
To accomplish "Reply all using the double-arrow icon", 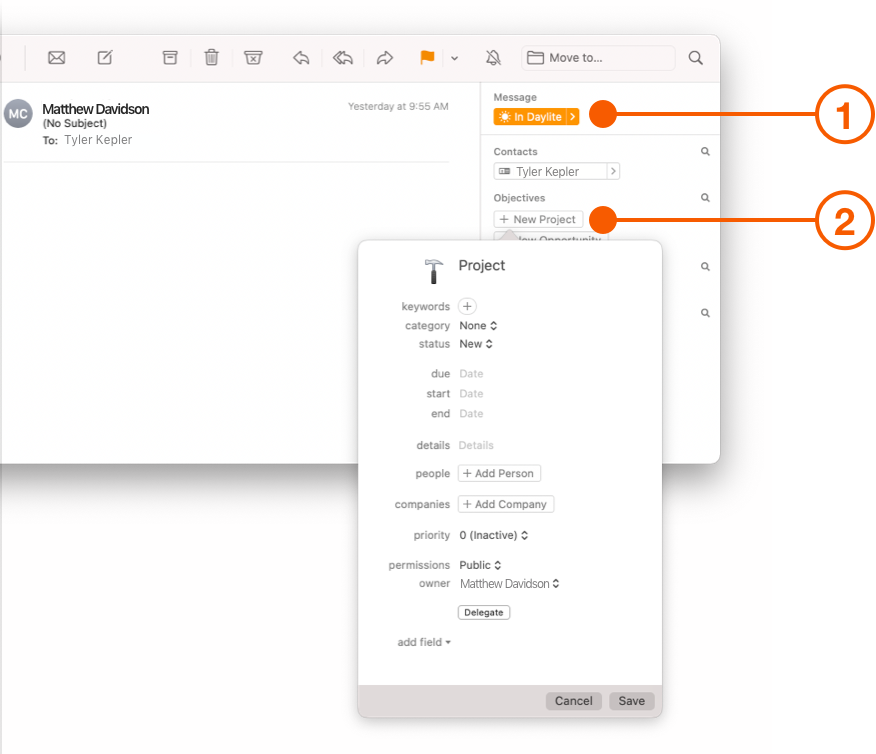I will pos(343,57).
